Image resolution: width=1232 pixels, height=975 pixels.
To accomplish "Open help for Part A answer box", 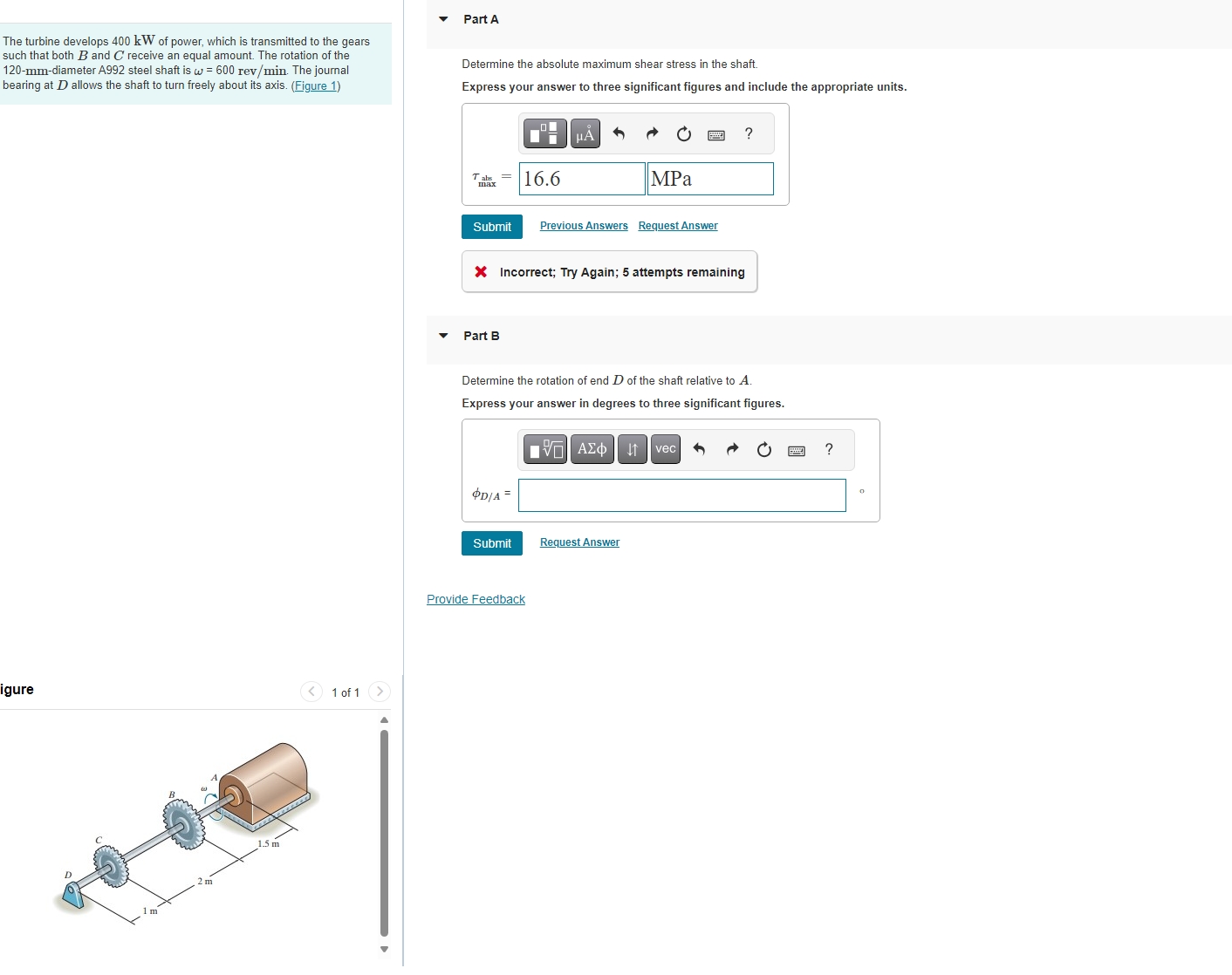I will [x=749, y=133].
